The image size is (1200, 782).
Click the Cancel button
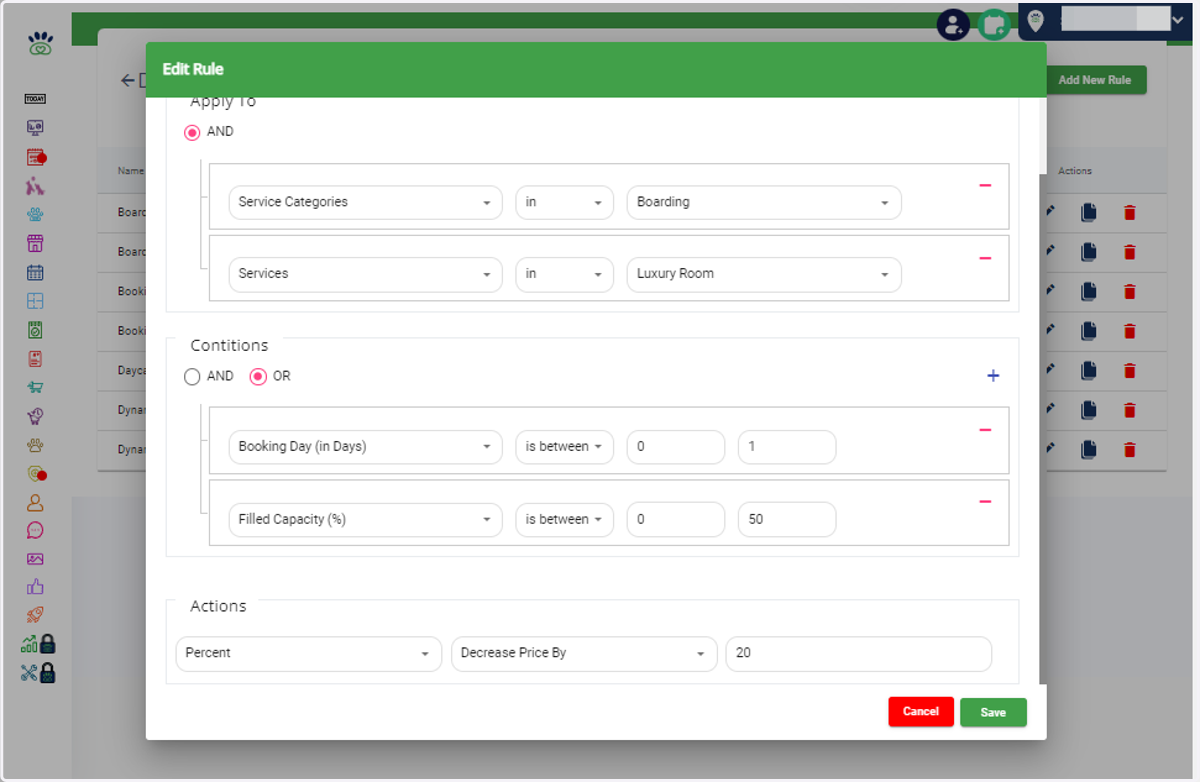coord(921,712)
